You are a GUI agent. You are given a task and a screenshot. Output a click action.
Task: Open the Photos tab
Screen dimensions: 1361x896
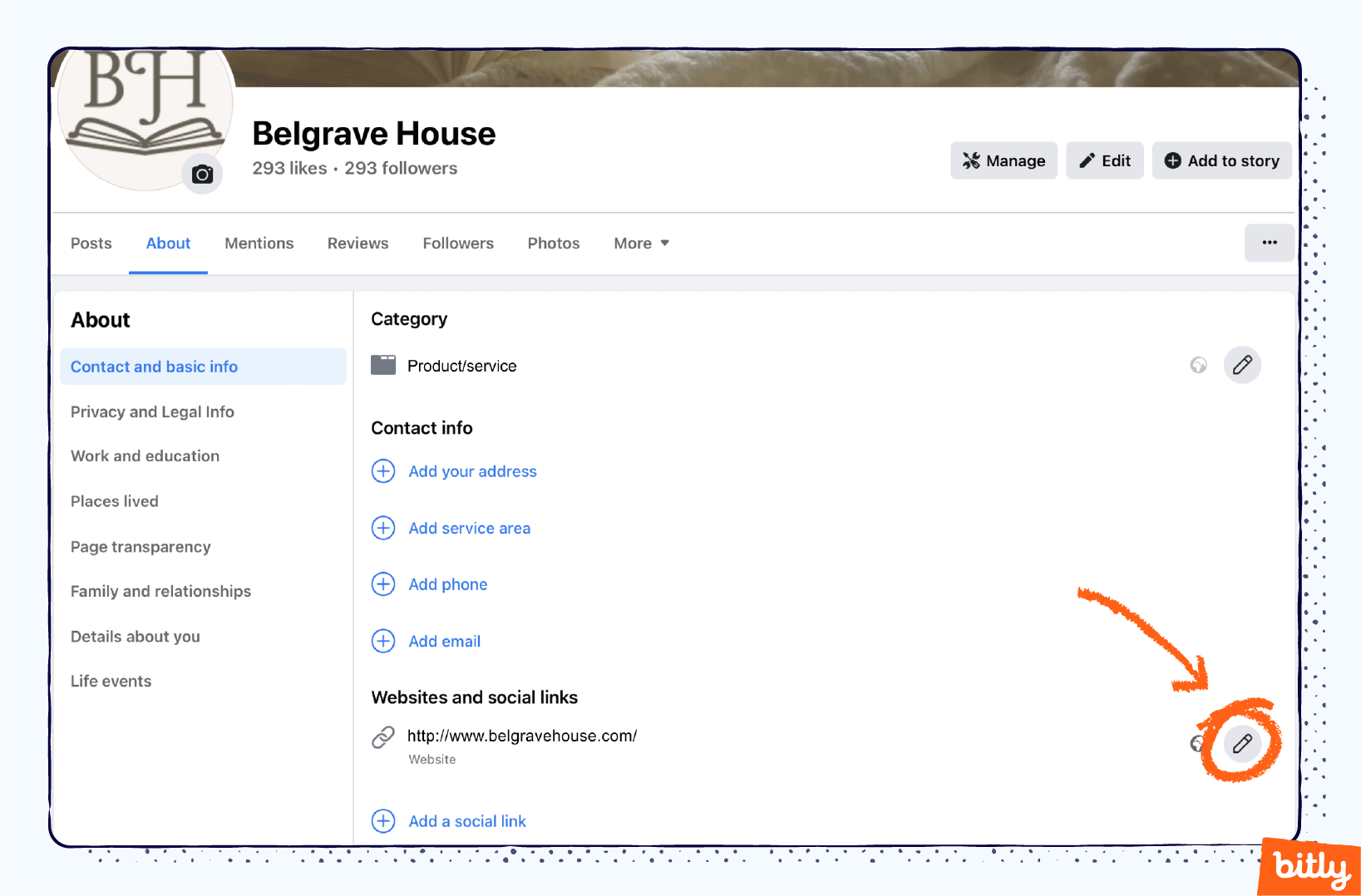pos(554,244)
